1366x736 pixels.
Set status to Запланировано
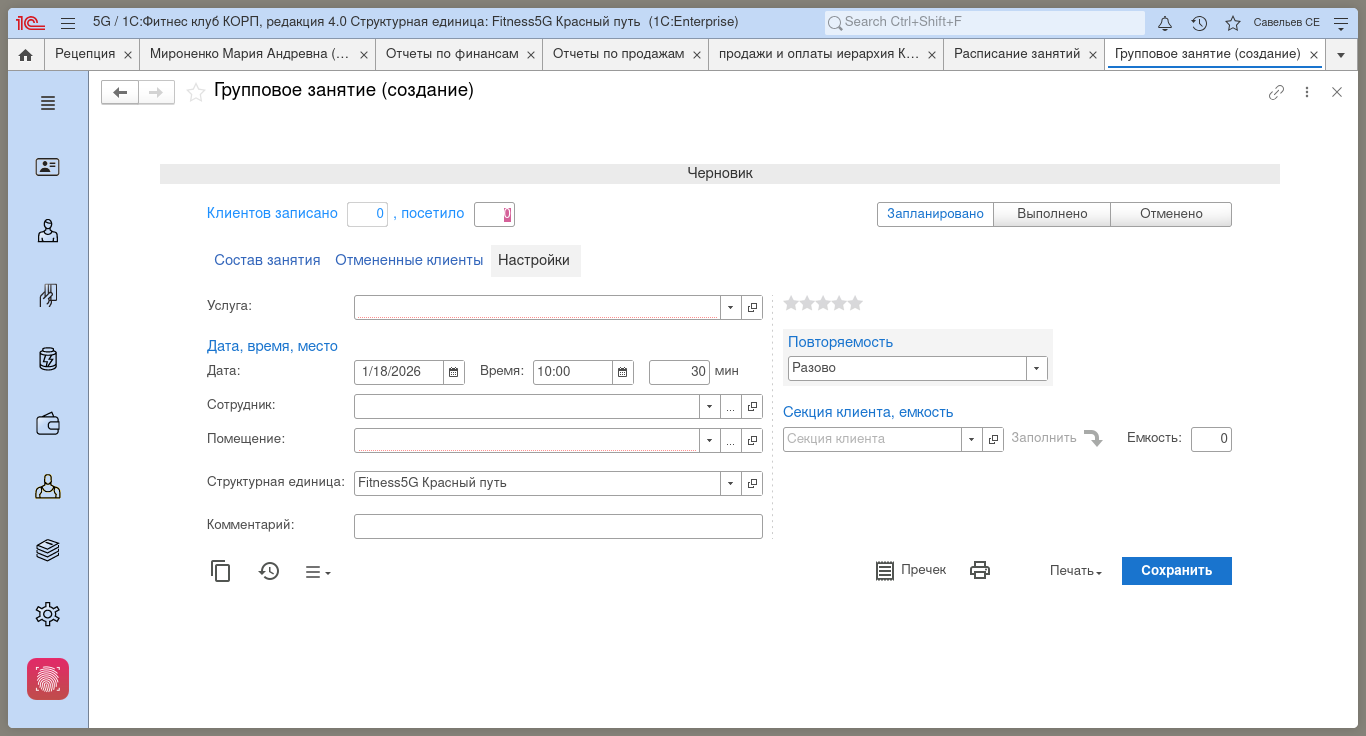pos(935,214)
